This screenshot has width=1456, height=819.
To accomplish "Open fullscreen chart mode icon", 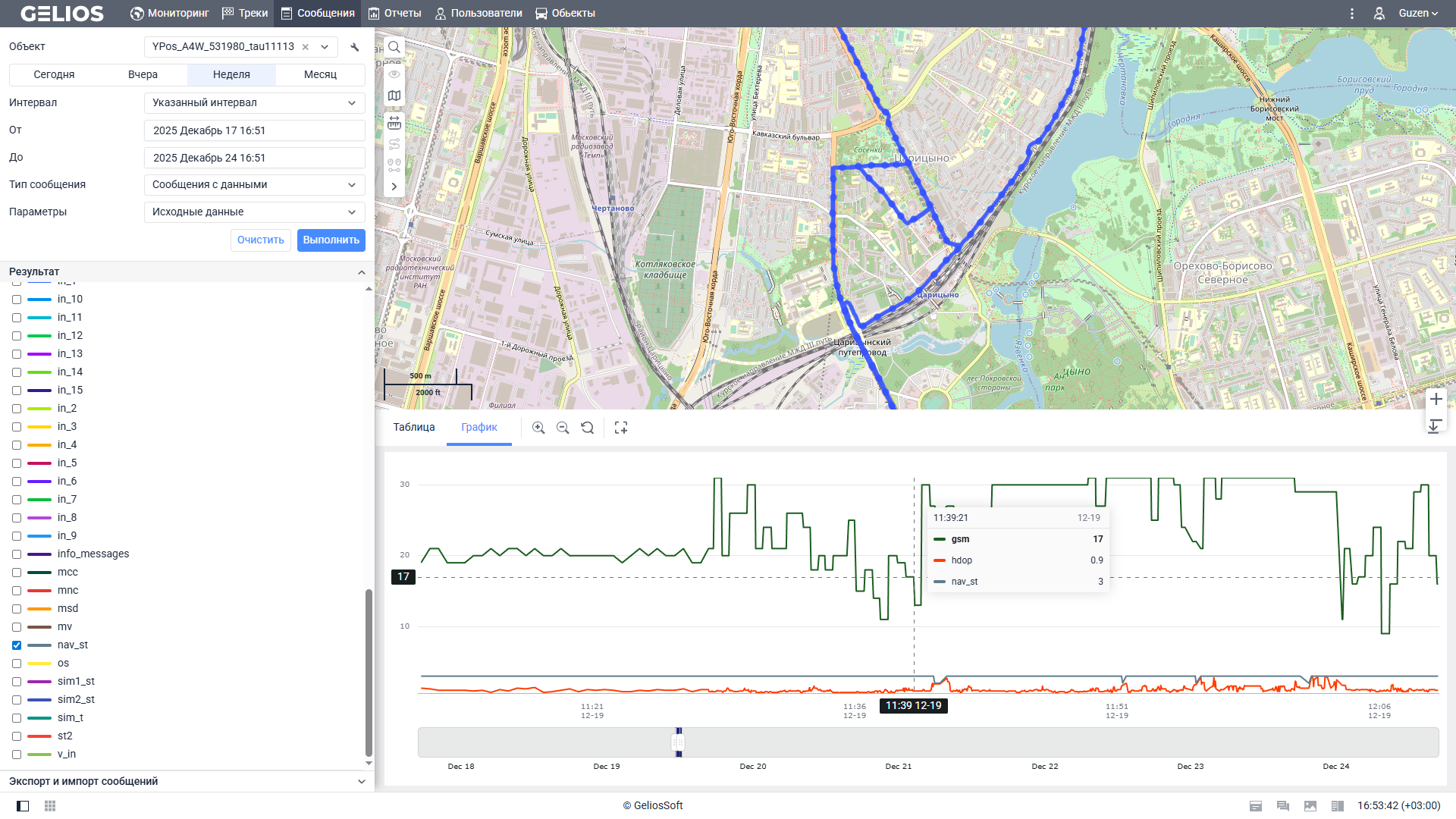I will pyautogui.click(x=621, y=428).
